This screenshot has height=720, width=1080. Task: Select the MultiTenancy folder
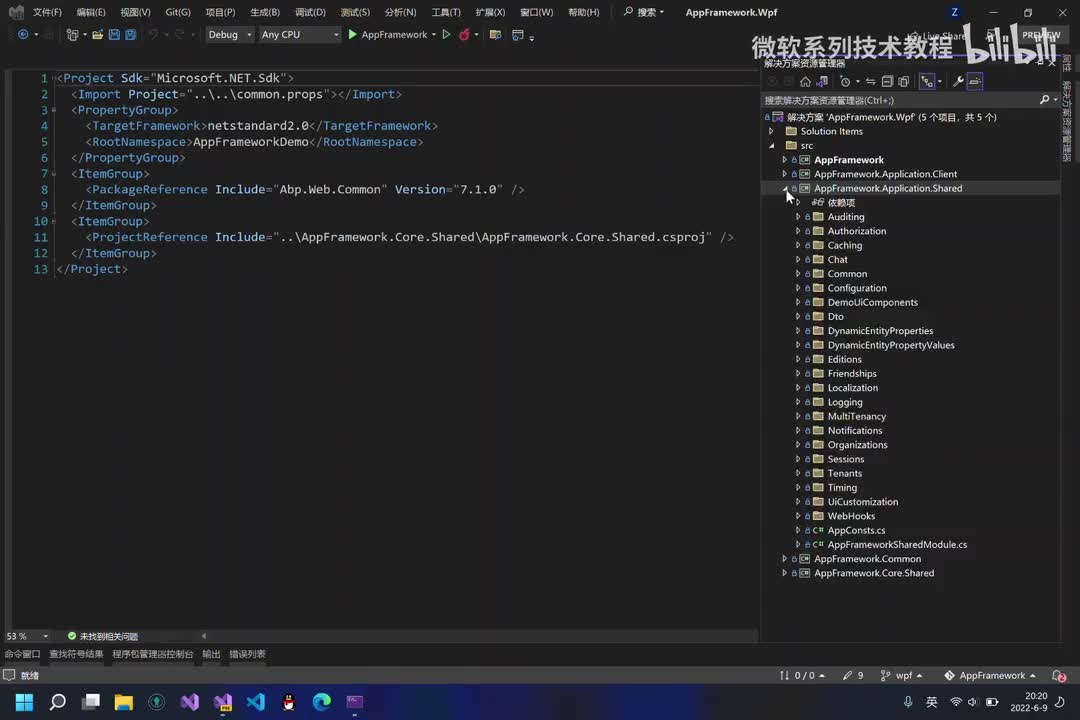[x=857, y=416]
